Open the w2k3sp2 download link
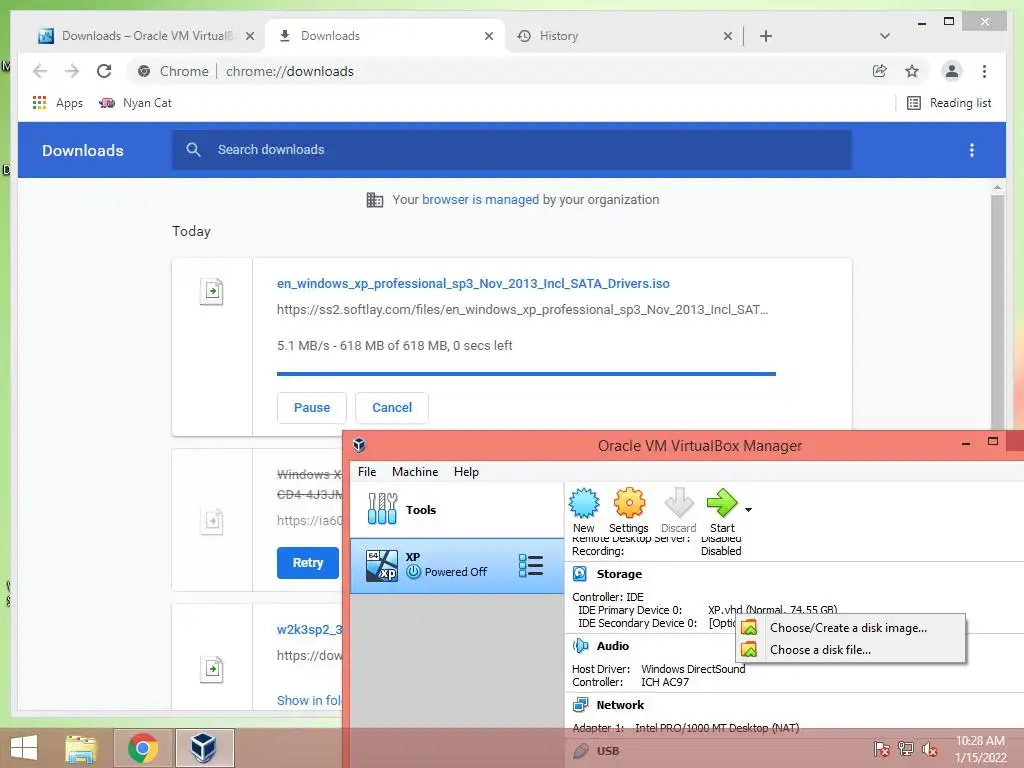1024x768 pixels. pyautogui.click(x=310, y=630)
